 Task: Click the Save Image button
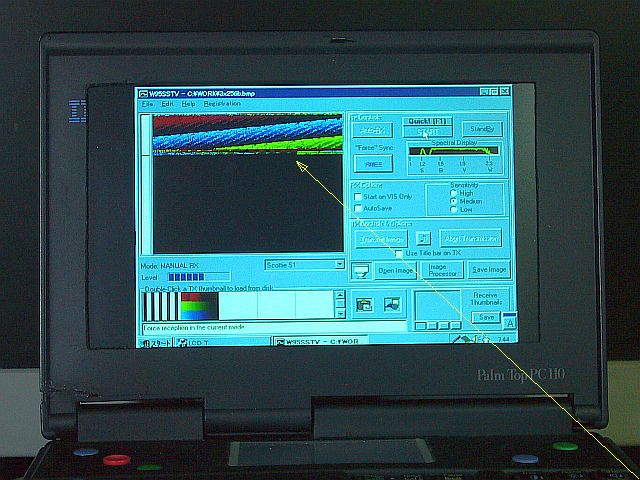click(489, 270)
